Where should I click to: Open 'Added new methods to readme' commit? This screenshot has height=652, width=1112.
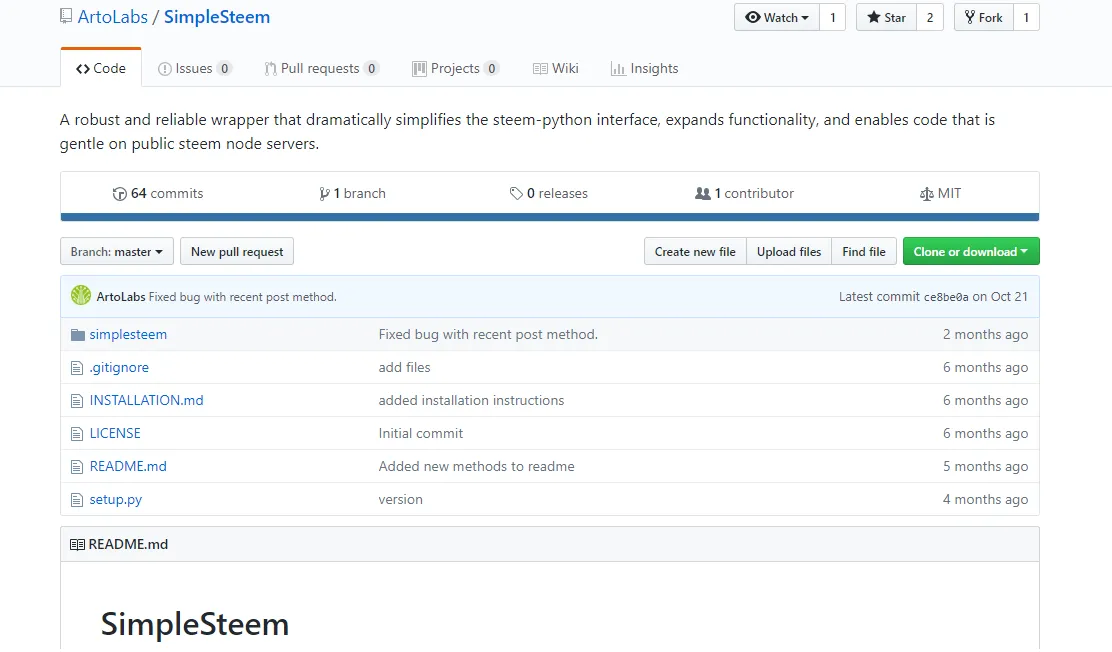point(477,466)
